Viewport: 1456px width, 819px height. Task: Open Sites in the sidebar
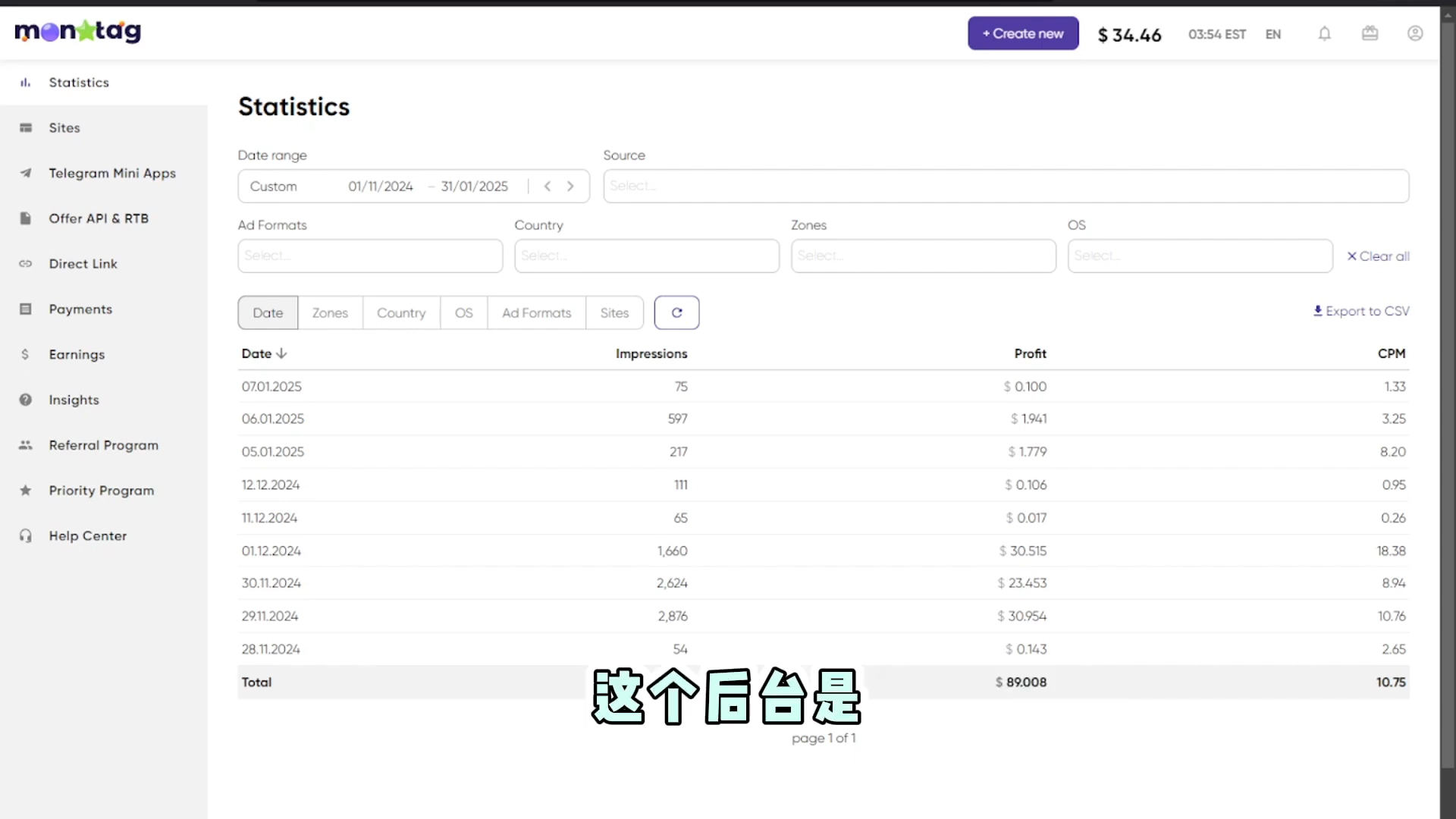[64, 127]
